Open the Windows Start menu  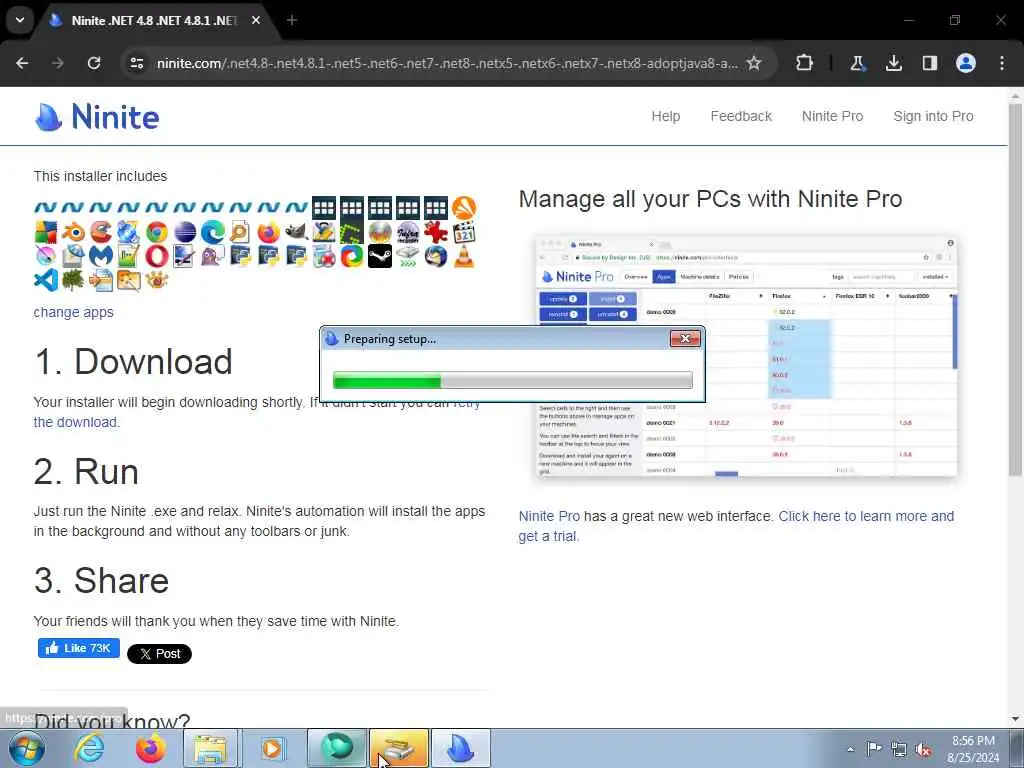pos(26,748)
